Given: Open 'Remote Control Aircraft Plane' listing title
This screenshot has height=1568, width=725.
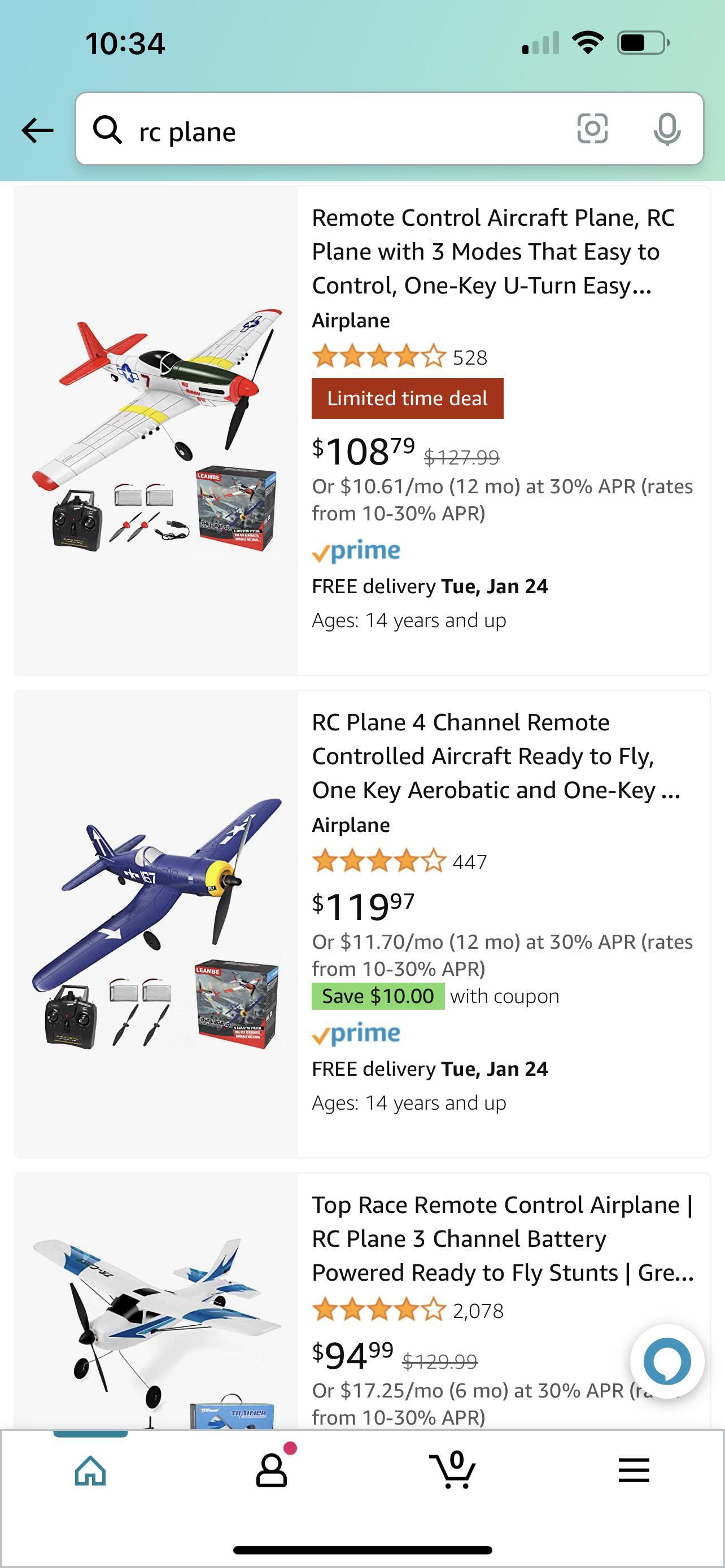Looking at the screenshot, I should coord(493,251).
